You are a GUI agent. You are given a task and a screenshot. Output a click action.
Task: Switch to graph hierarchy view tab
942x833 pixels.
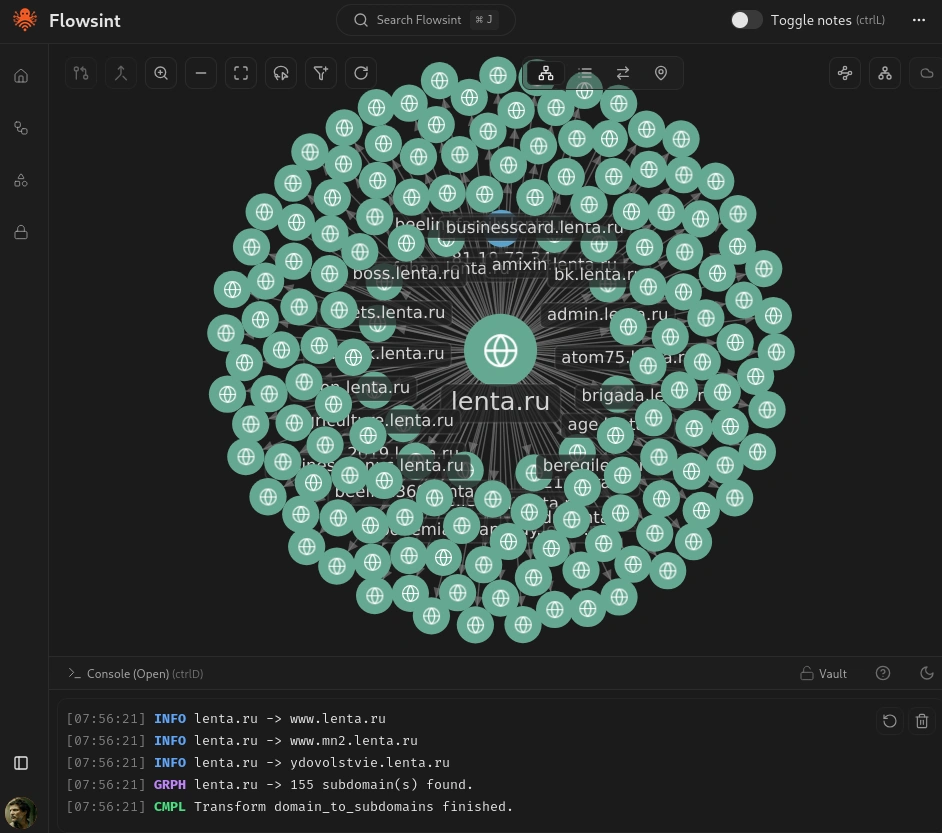tap(546, 73)
